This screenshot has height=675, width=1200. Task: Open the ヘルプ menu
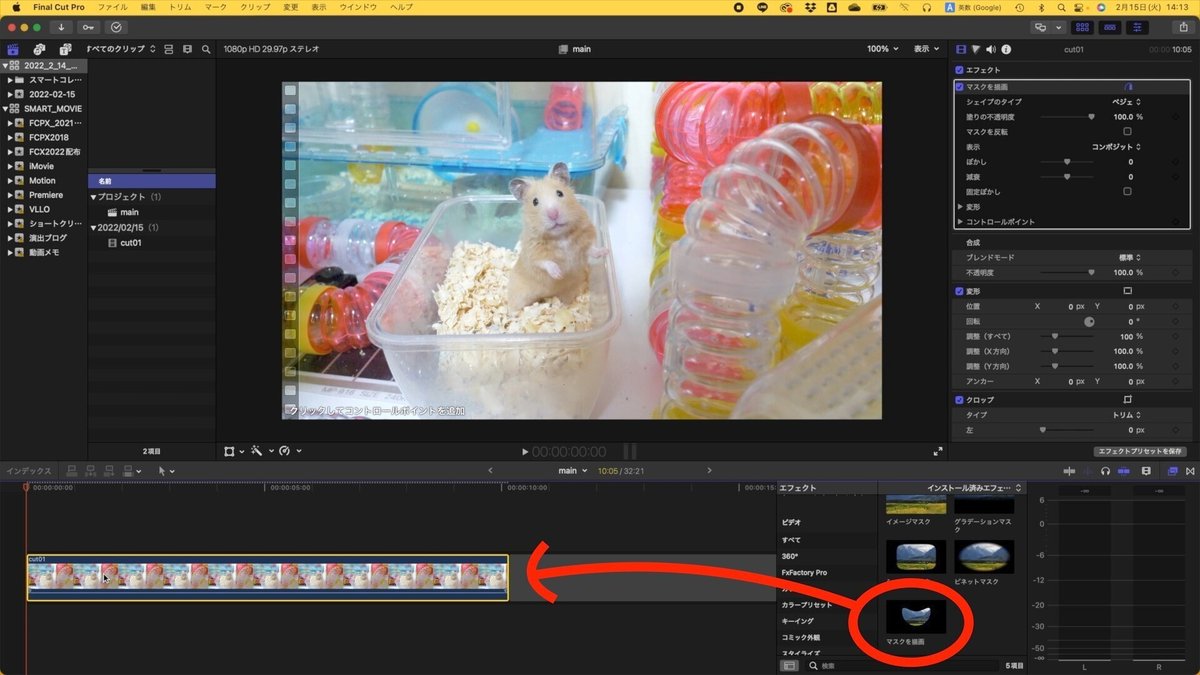pyautogui.click(x=401, y=7)
